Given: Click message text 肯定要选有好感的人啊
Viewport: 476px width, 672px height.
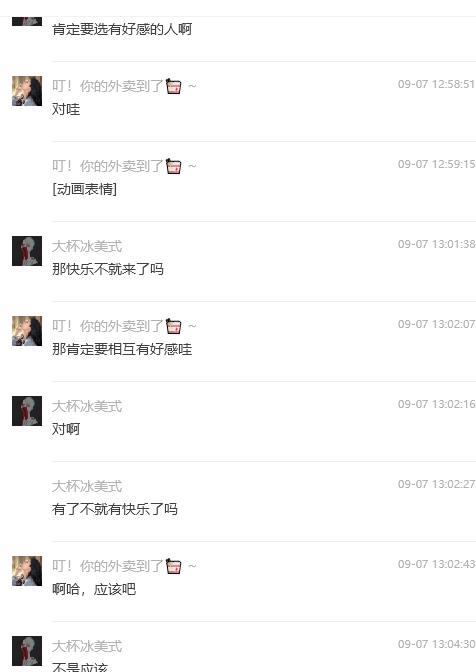Looking at the screenshot, I should pyautogui.click(x=122, y=29).
